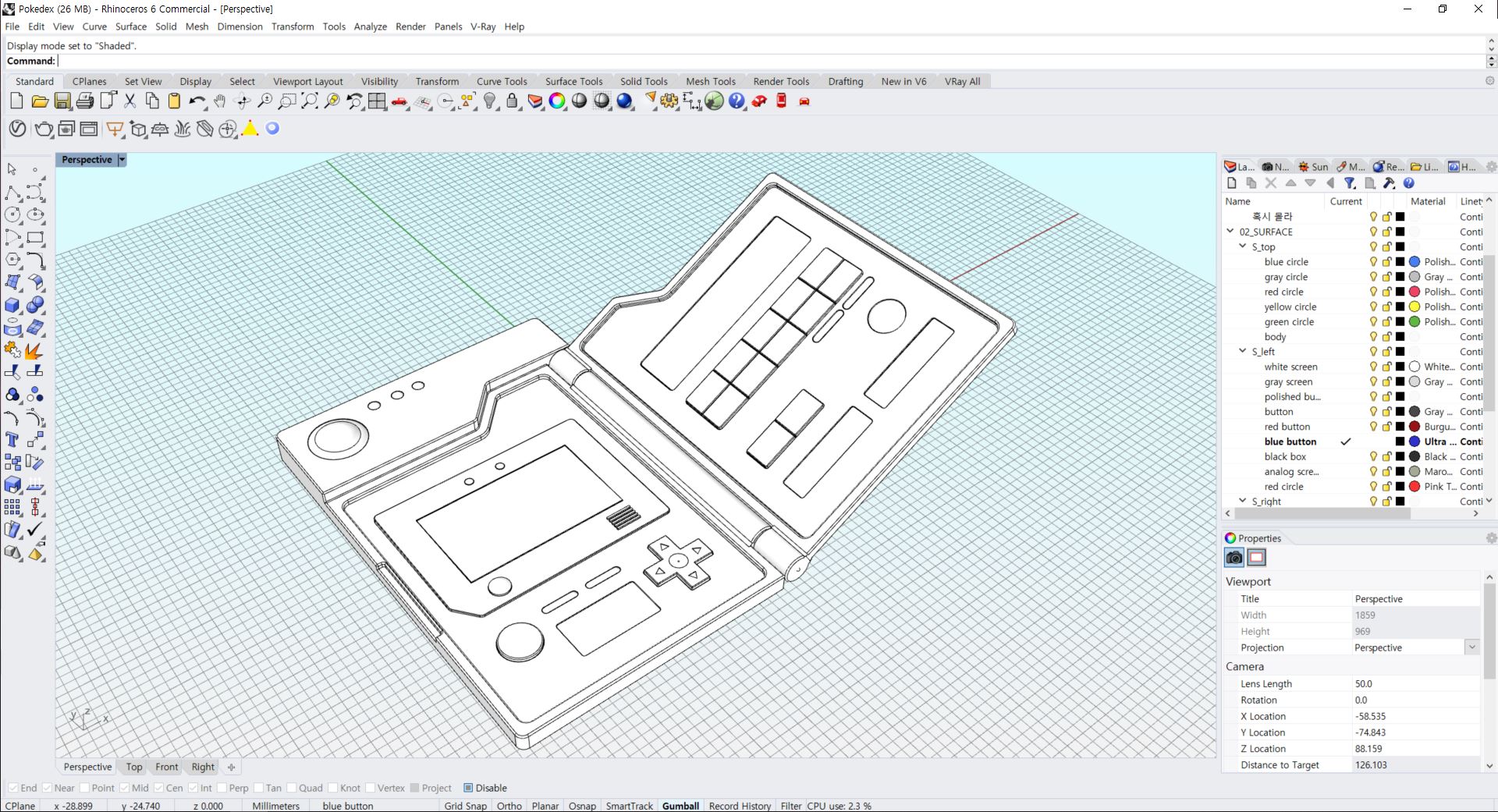Viewport: 1498px width, 812px height.
Task: Click the New file icon in Standard toolbar
Action: coord(16,101)
